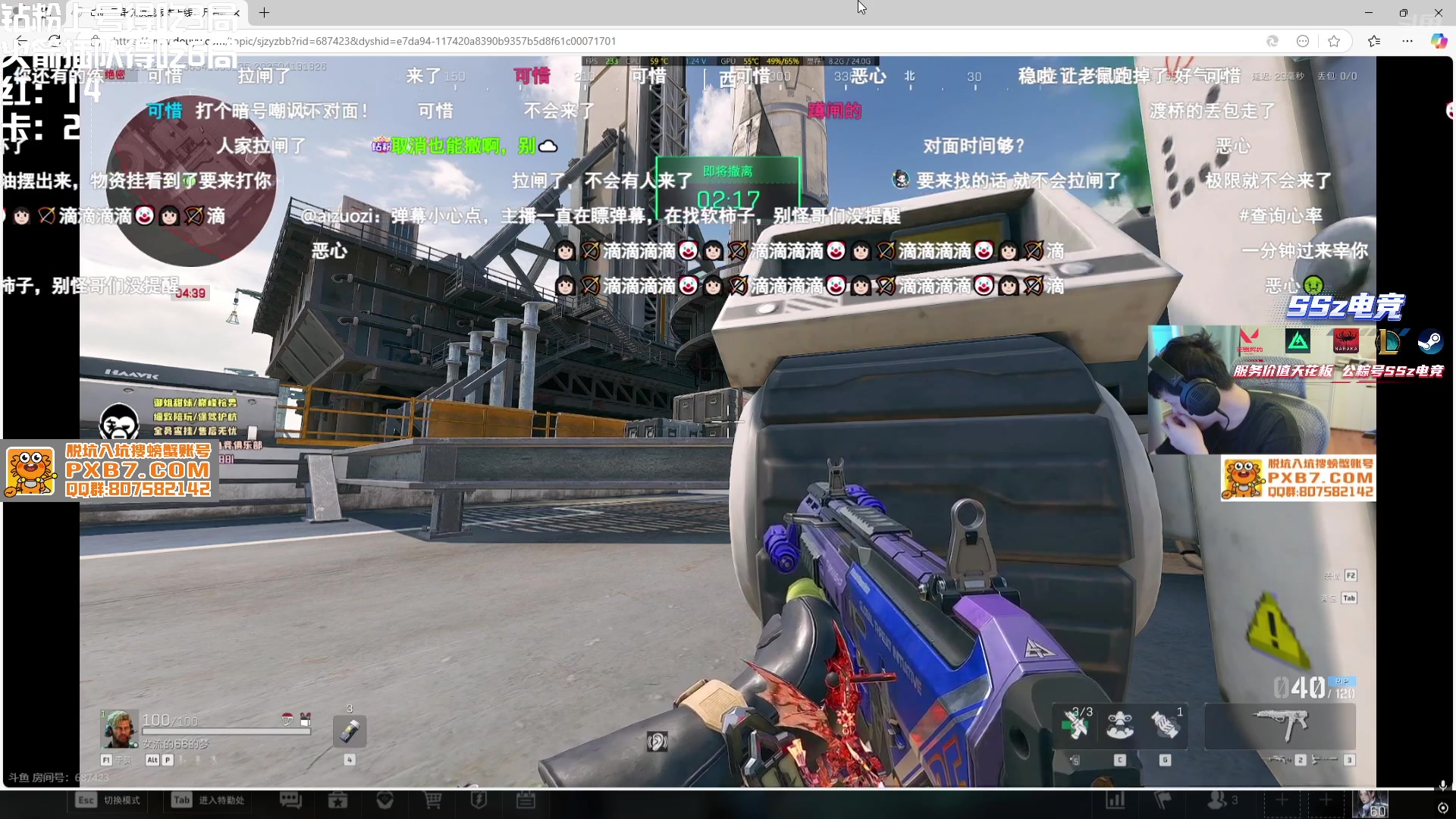Screen dimensions: 1456x819
Task: Click the 04:39 timer near minimap
Action: [x=190, y=293]
